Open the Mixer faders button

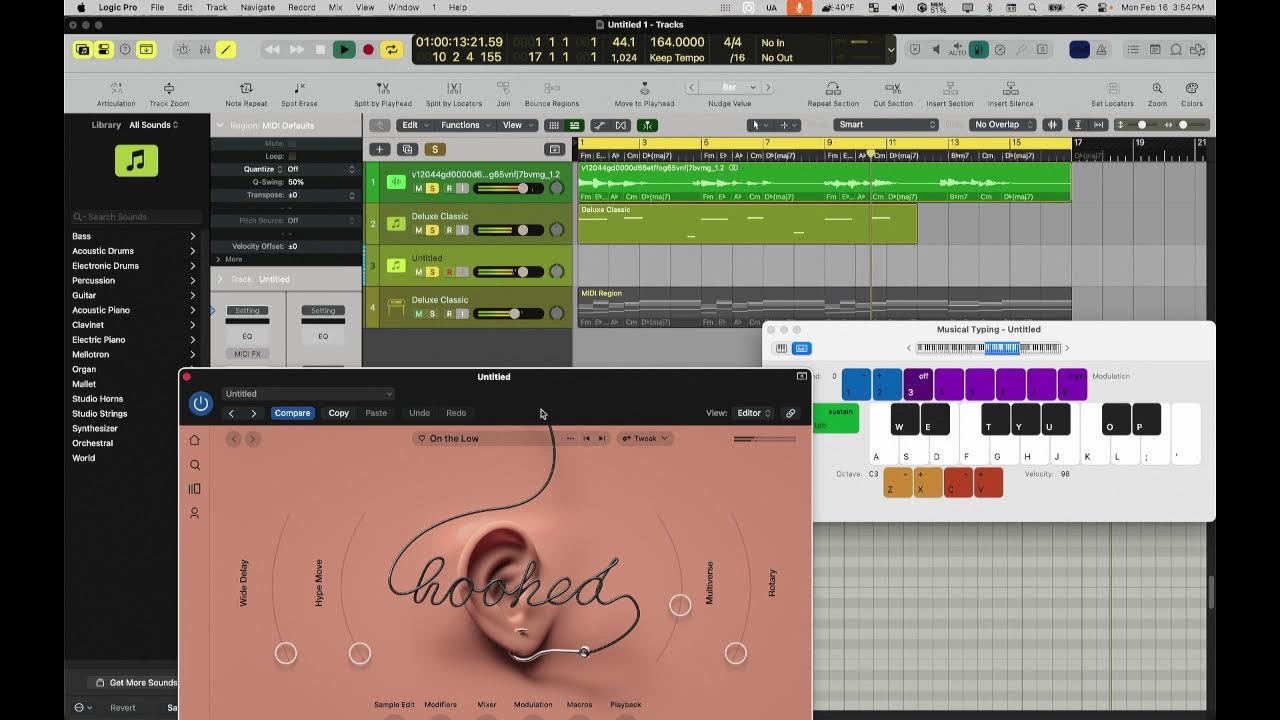point(205,49)
